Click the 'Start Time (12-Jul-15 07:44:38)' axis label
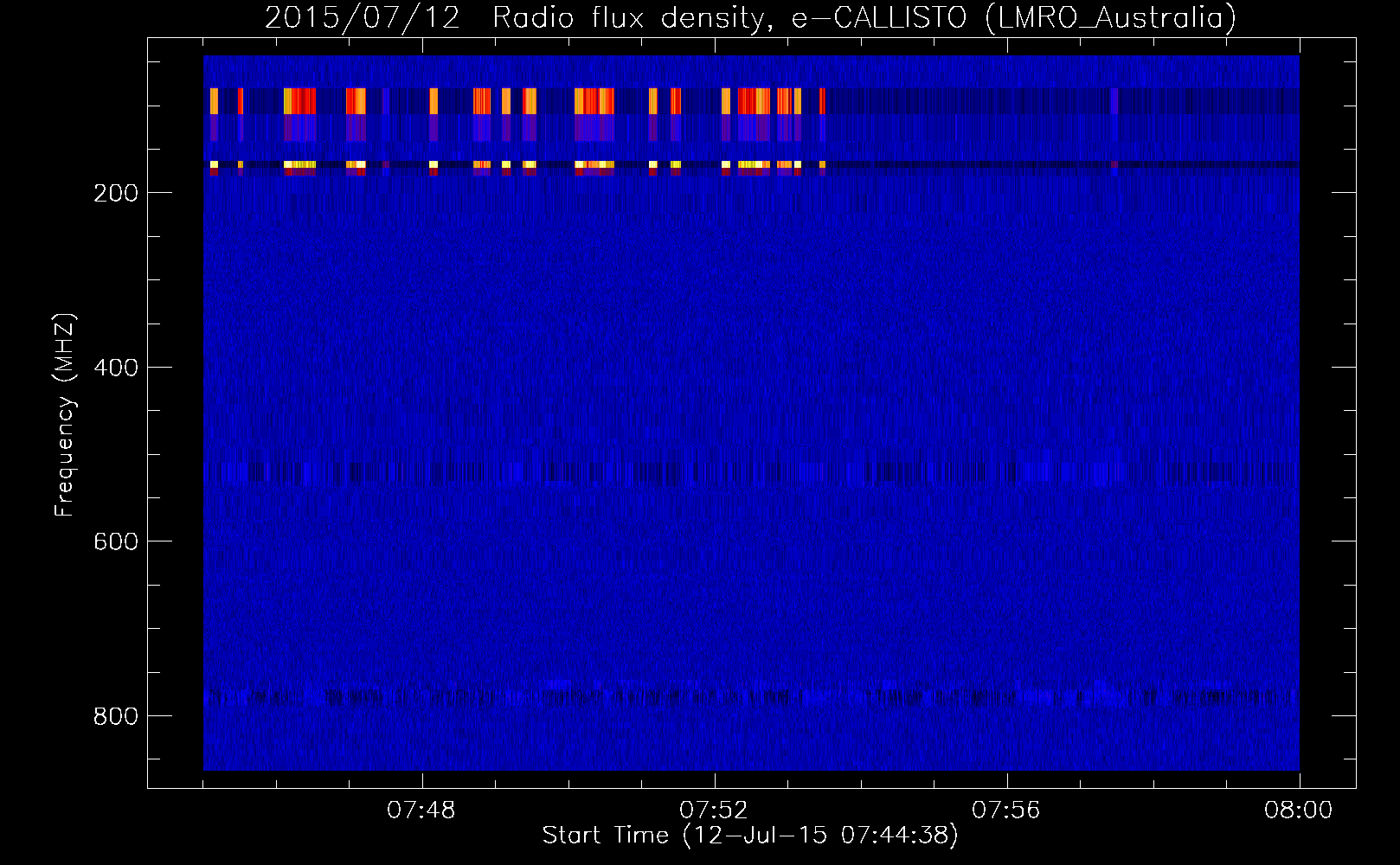 point(750,836)
